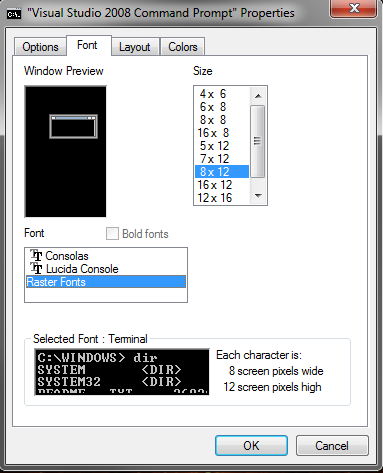Select Lucida Console font
Image resolution: width=383 pixels, height=473 pixels.
[x=106, y=269]
